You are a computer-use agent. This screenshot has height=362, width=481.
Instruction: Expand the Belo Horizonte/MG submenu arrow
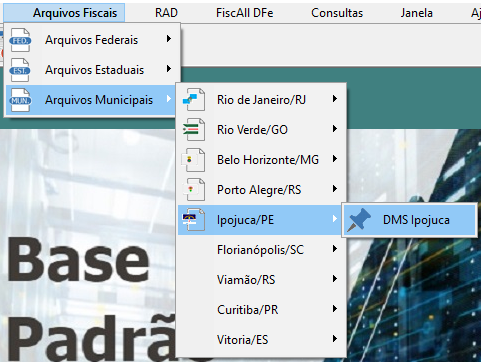point(335,159)
